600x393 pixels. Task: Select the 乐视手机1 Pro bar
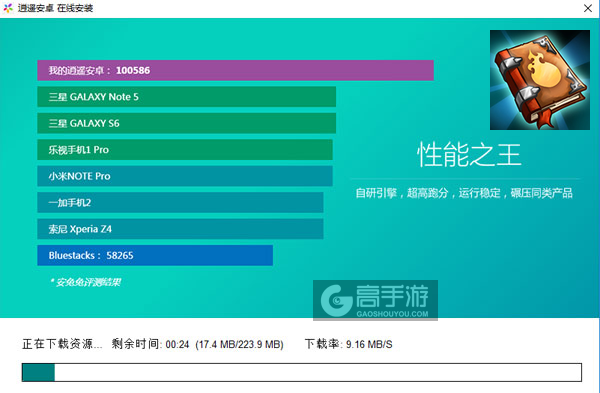[185, 150]
